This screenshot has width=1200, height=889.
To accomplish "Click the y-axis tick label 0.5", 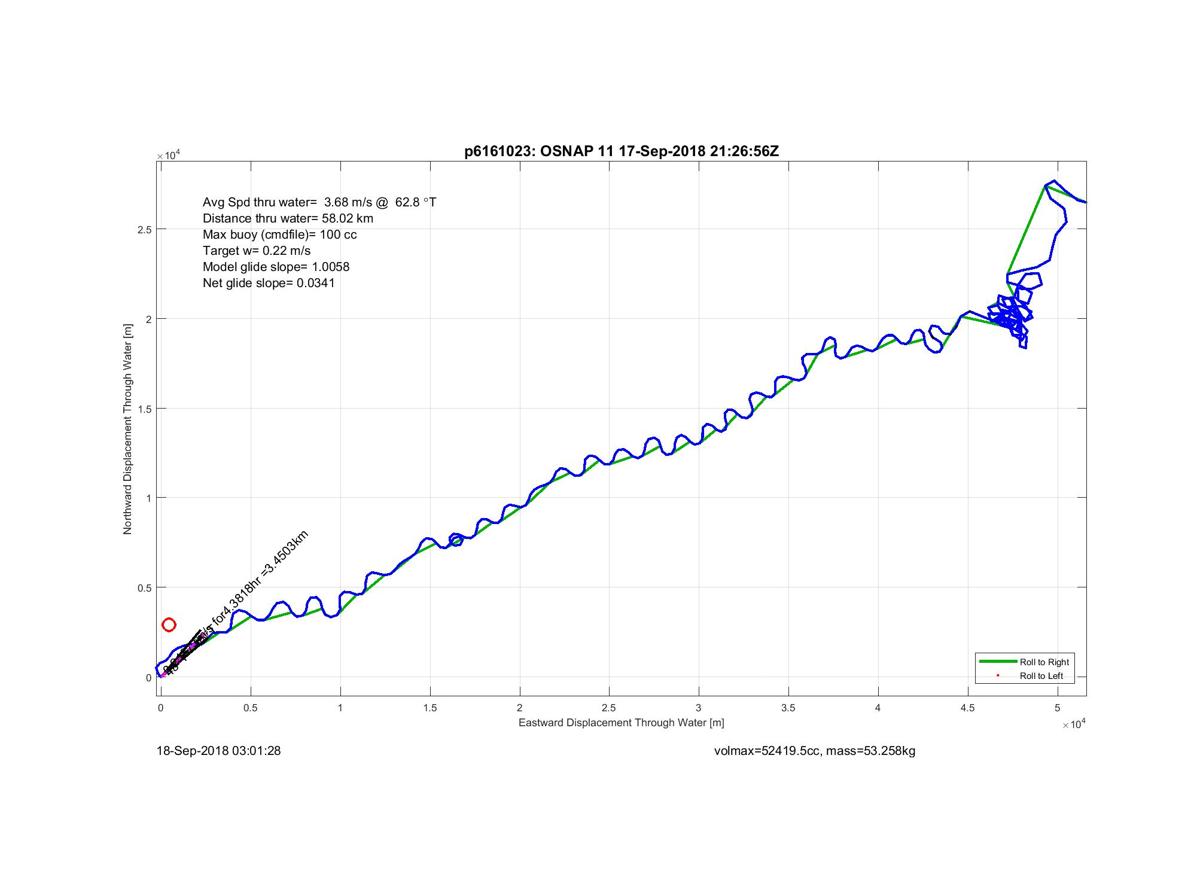I will [x=144, y=588].
